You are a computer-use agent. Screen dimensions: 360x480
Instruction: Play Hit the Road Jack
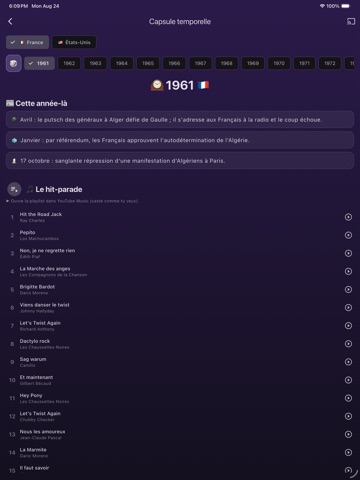[348, 217]
